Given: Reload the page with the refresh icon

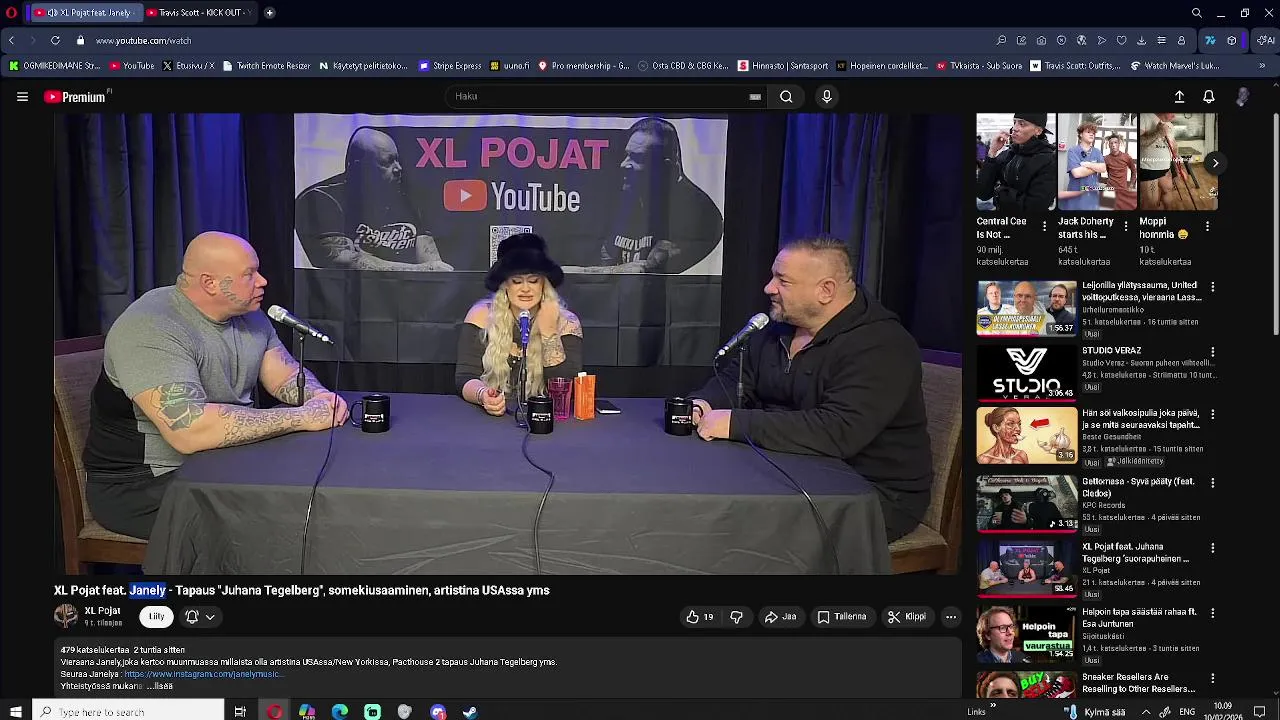Looking at the screenshot, I should tap(55, 40).
